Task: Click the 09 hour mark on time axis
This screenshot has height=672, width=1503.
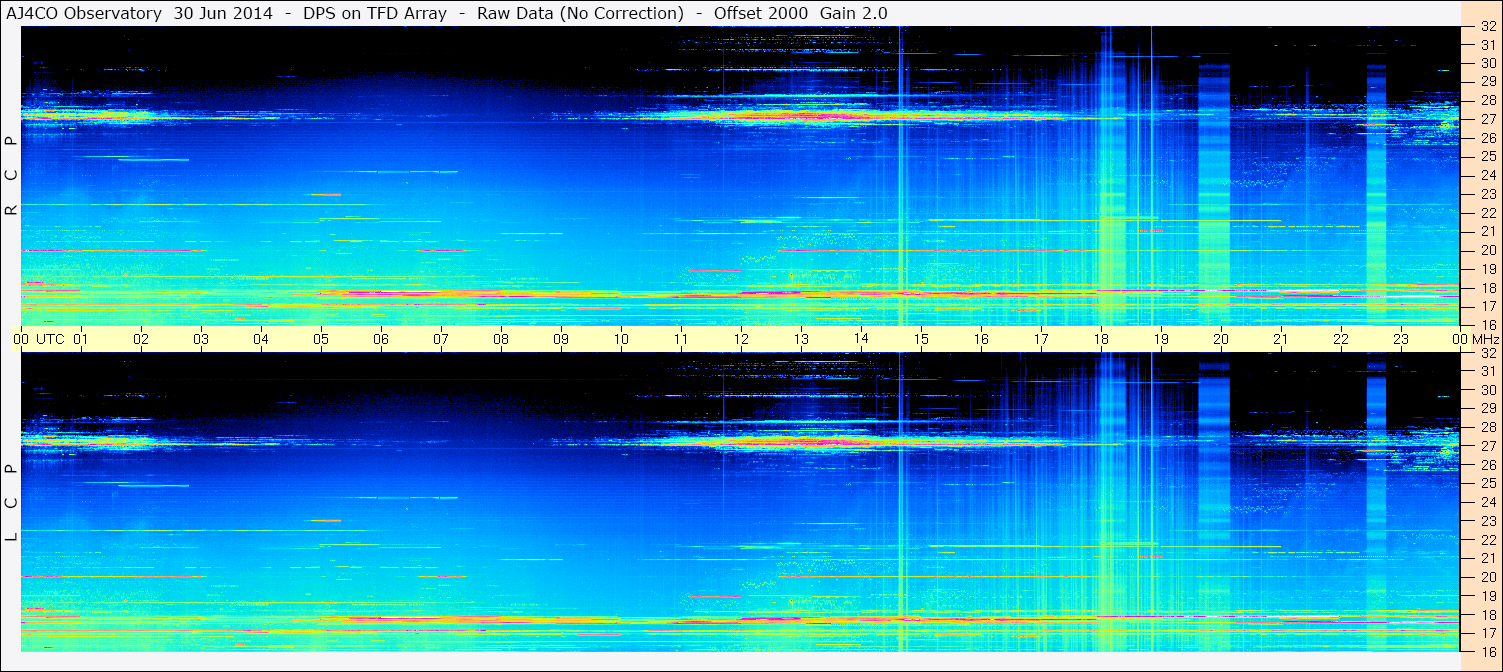Action: (561, 339)
